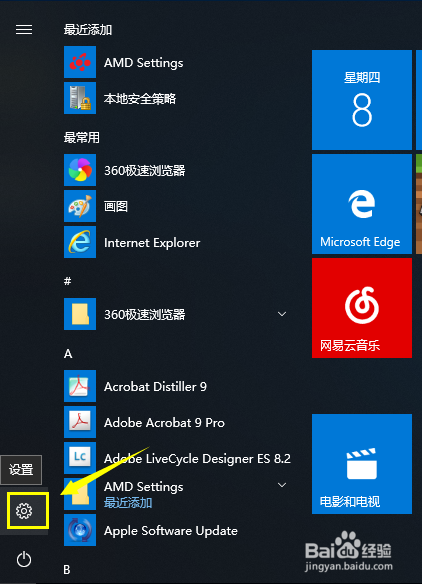Launch AMD Settings under recently added

[x=175, y=62]
